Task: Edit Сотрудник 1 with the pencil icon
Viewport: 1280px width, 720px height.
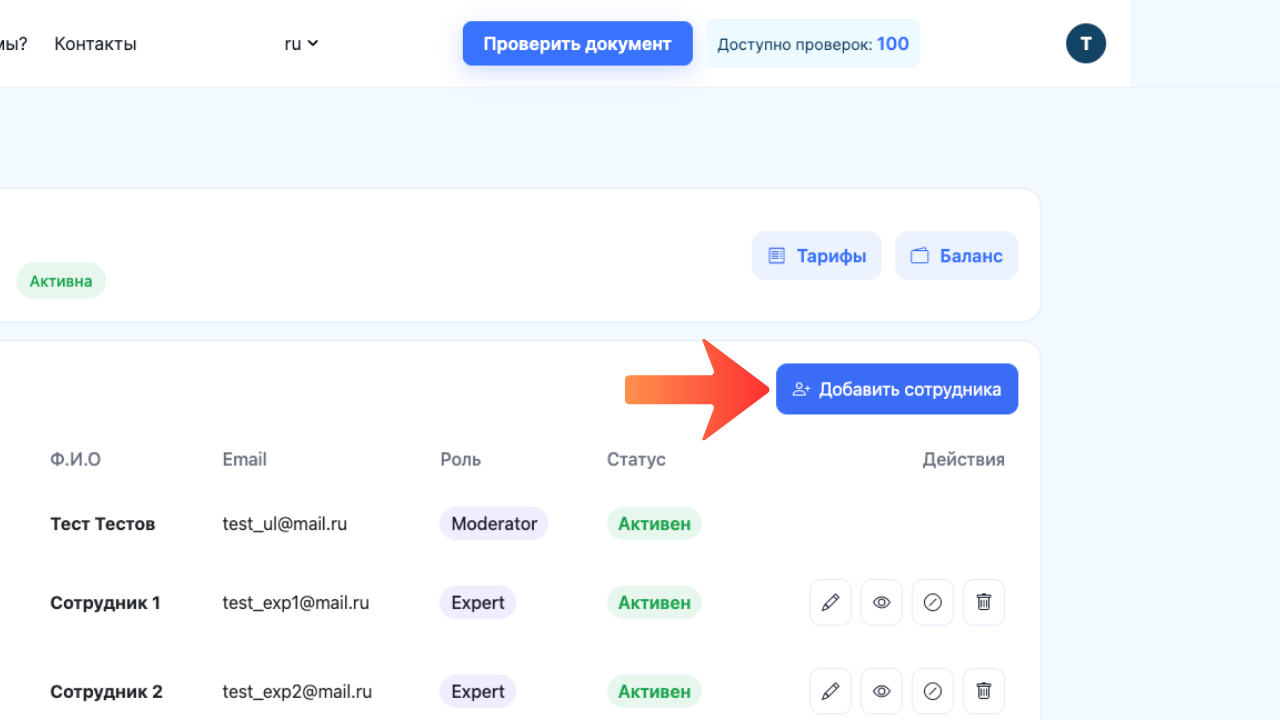Action: pos(830,602)
